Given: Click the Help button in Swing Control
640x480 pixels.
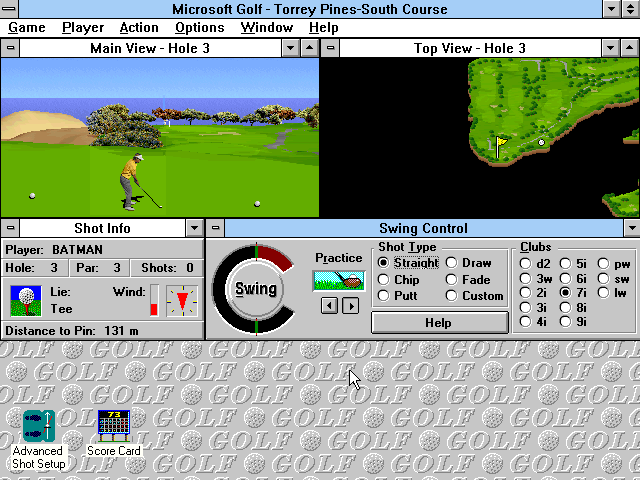Looking at the screenshot, I should click(x=440, y=322).
